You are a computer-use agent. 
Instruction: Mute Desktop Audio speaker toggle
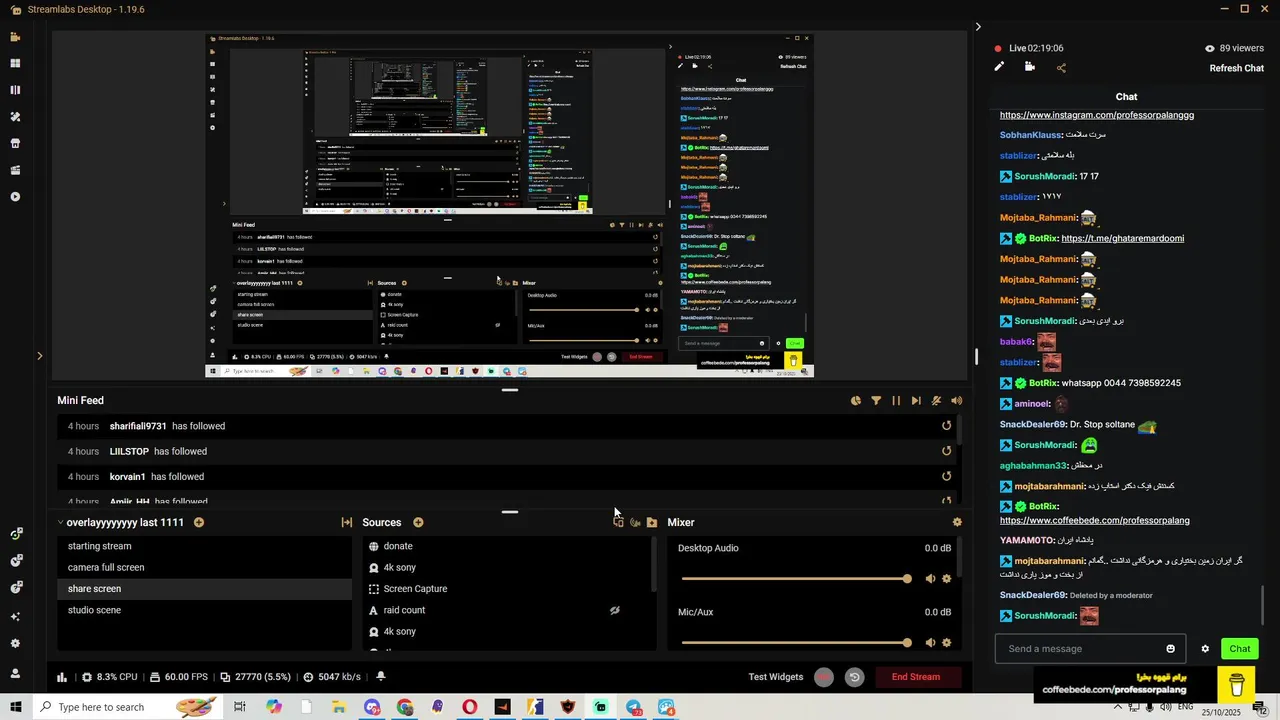pos(930,579)
